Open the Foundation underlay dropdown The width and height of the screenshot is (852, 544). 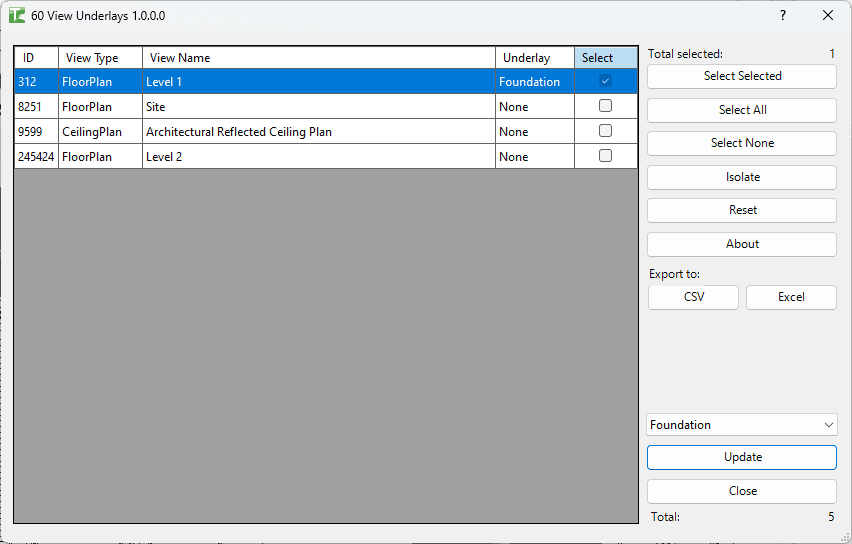point(742,424)
